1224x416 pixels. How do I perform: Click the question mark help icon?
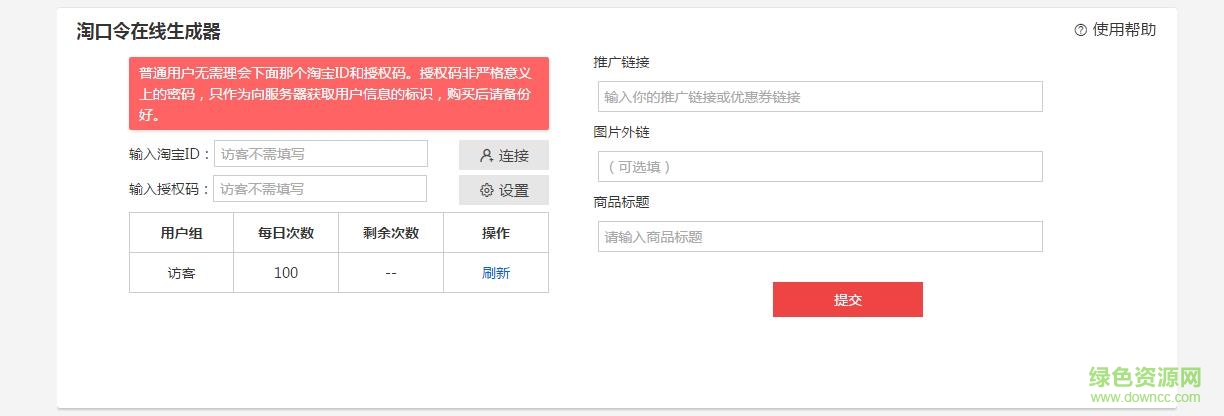coord(1080,30)
